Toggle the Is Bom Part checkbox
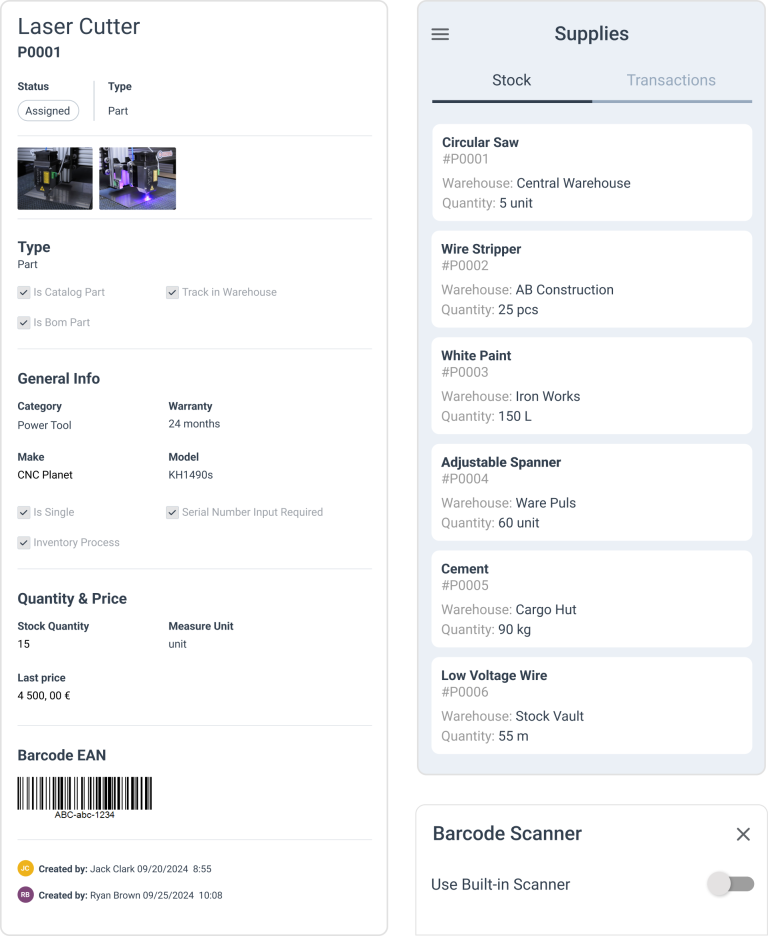This screenshot has width=768, height=936. point(23,322)
